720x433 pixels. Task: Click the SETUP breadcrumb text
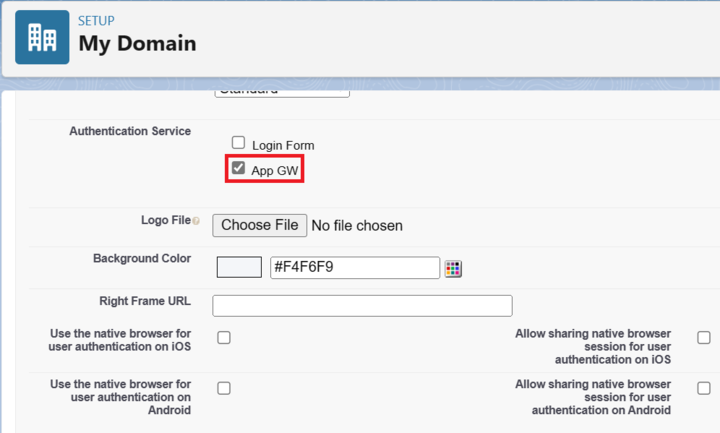(96, 21)
